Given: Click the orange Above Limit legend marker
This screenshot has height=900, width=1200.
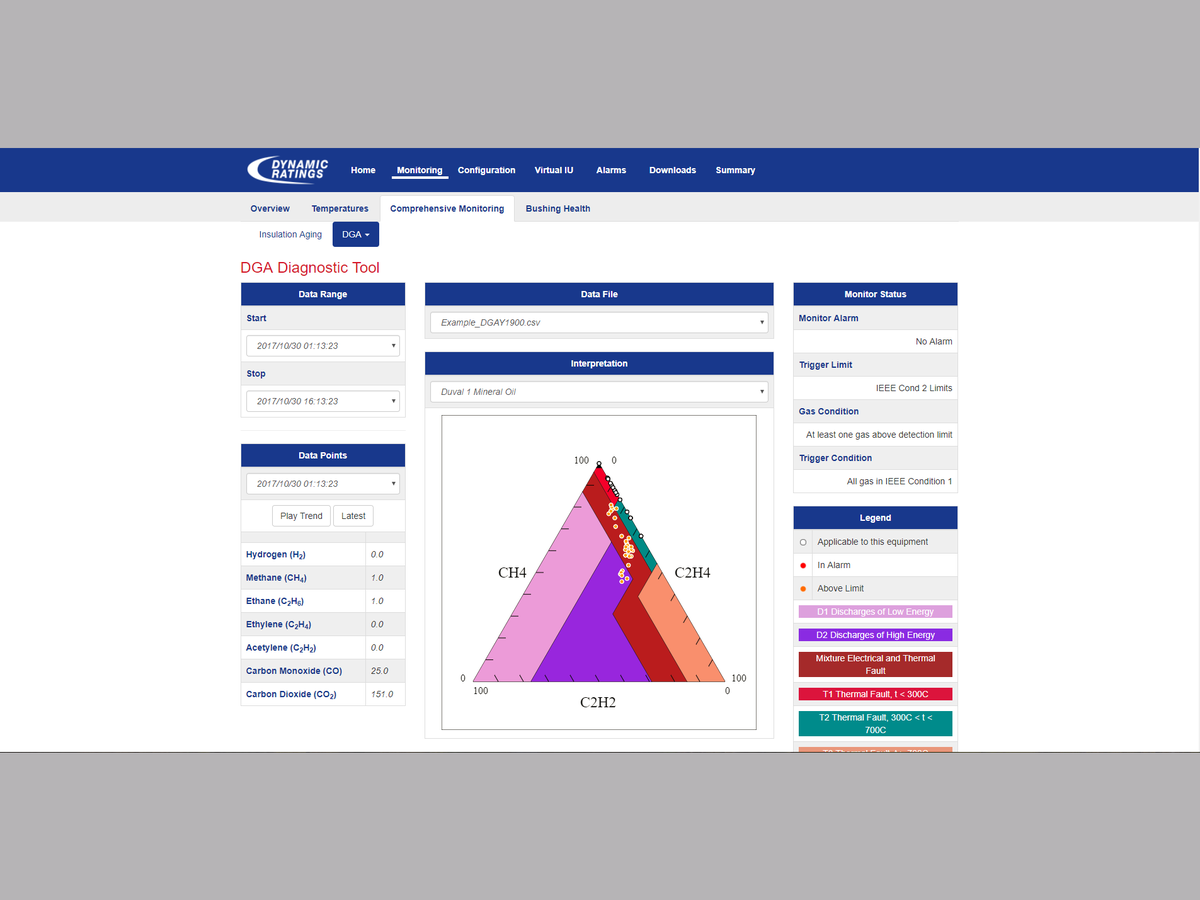Looking at the screenshot, I should tap(803, 588).
